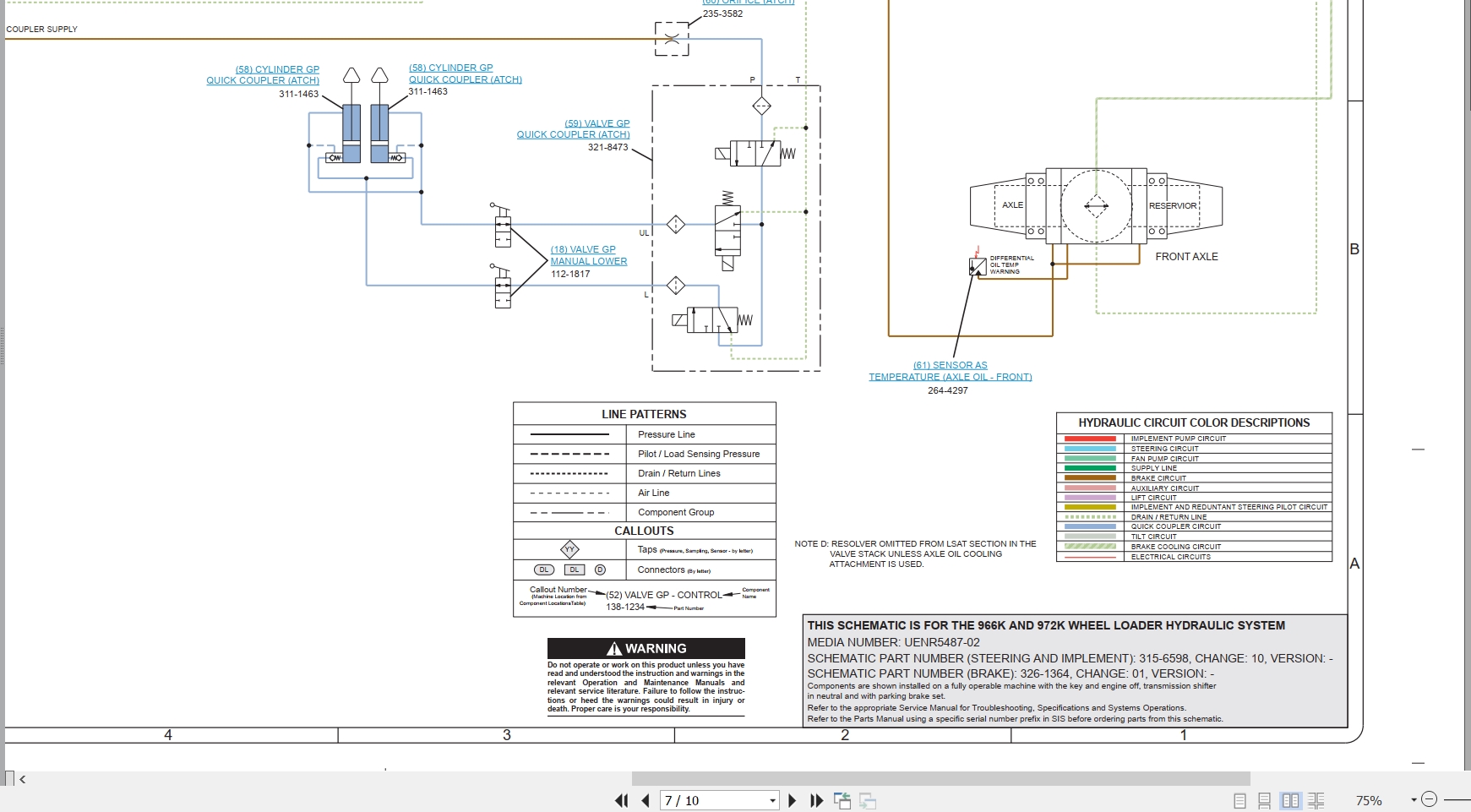
Task: Click the orifice symbol box
Action: 671,39
